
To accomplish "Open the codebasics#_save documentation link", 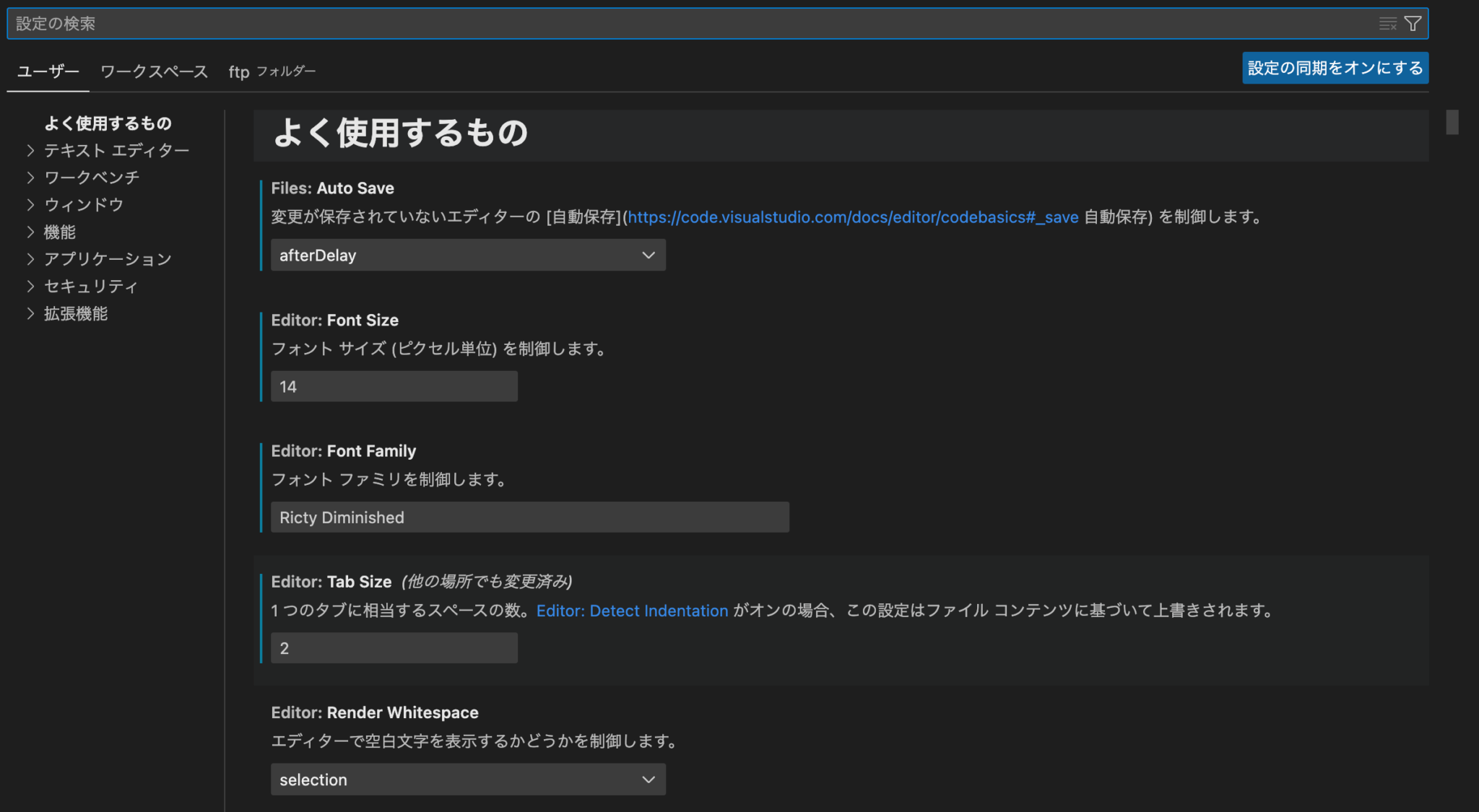I will pos(853,217).
